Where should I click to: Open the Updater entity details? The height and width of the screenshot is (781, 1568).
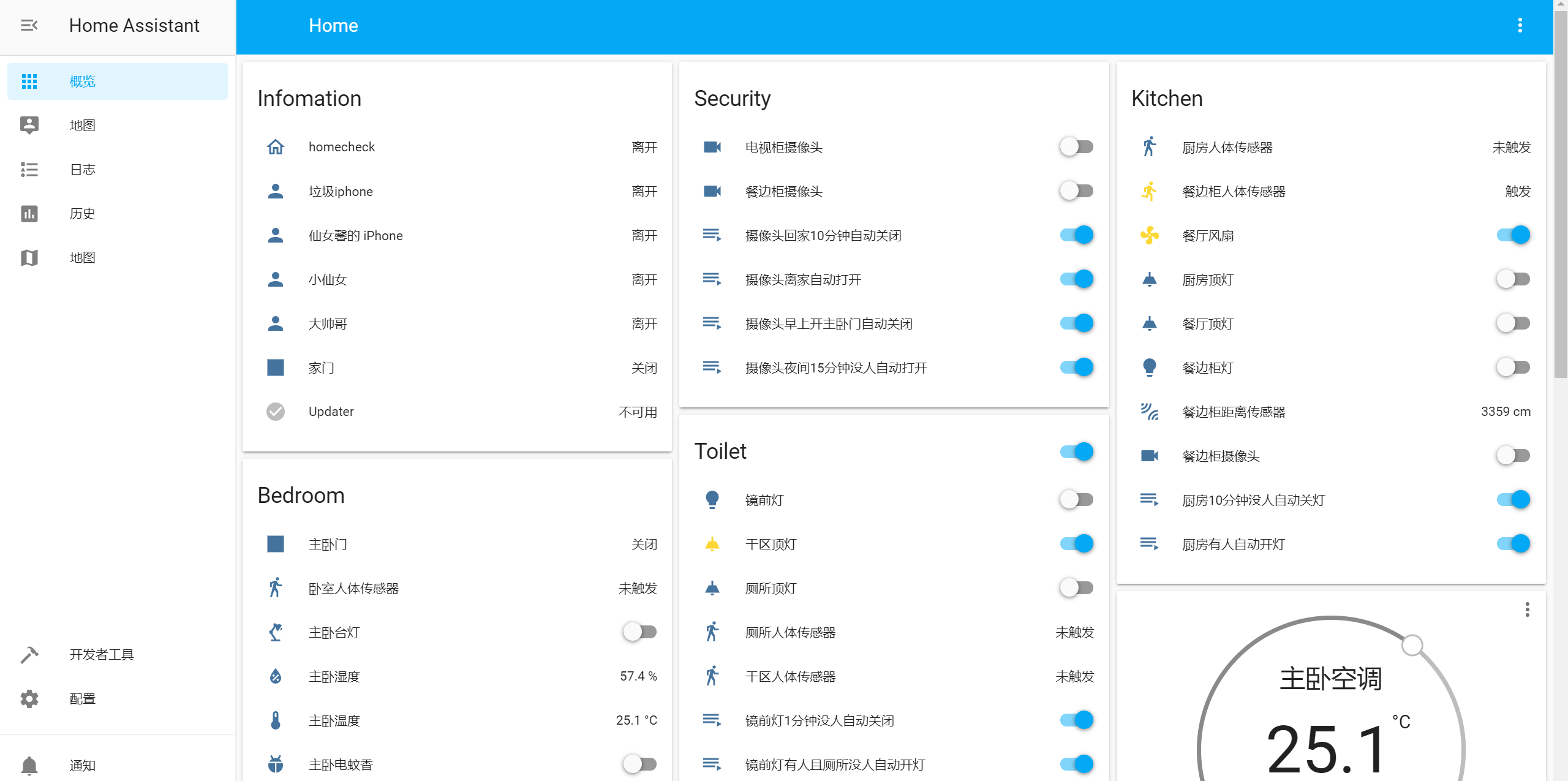click(331, 412)
